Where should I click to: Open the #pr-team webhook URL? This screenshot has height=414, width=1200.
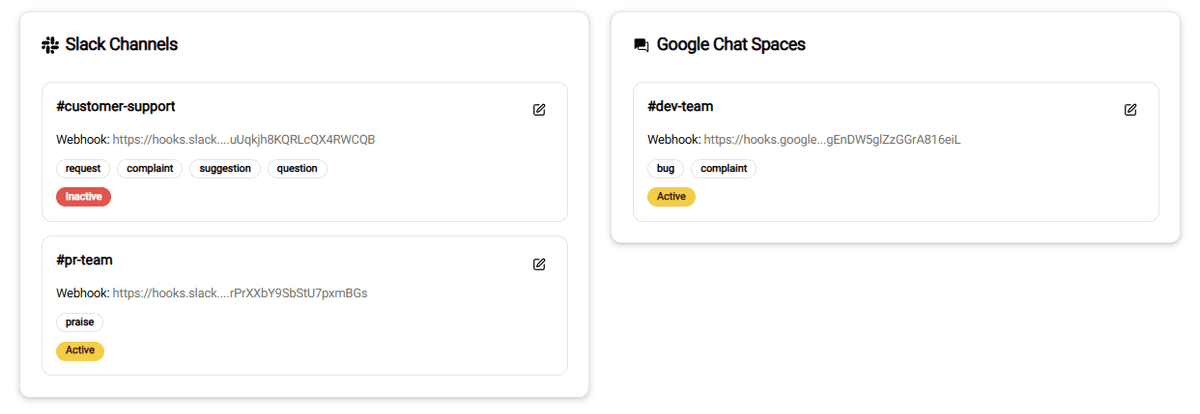click(x=240, y=294)
